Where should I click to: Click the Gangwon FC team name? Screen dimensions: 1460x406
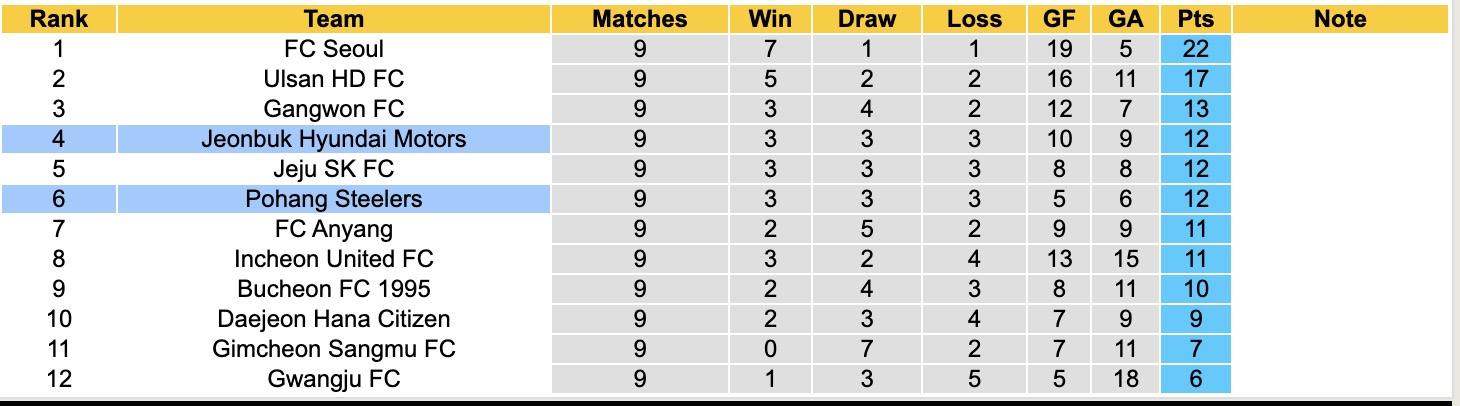pos(333,109)
